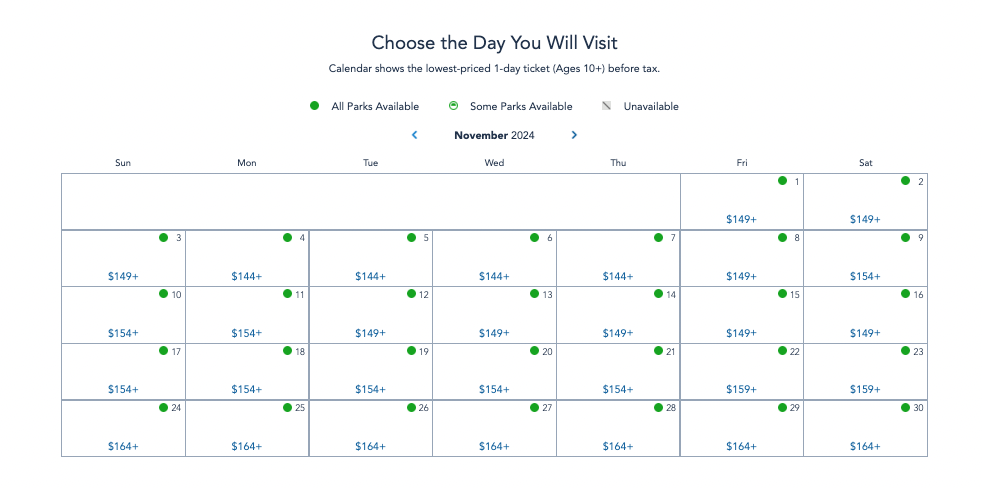This screenshot has width=982, height=488.
Task: Advance to next month with right chevron
Action: point(574,135)
